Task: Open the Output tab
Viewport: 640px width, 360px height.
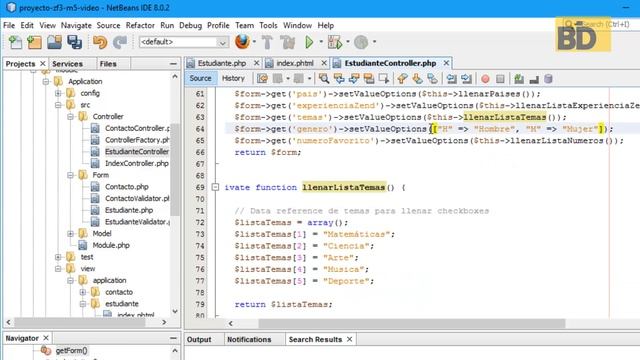Action: 199,340
